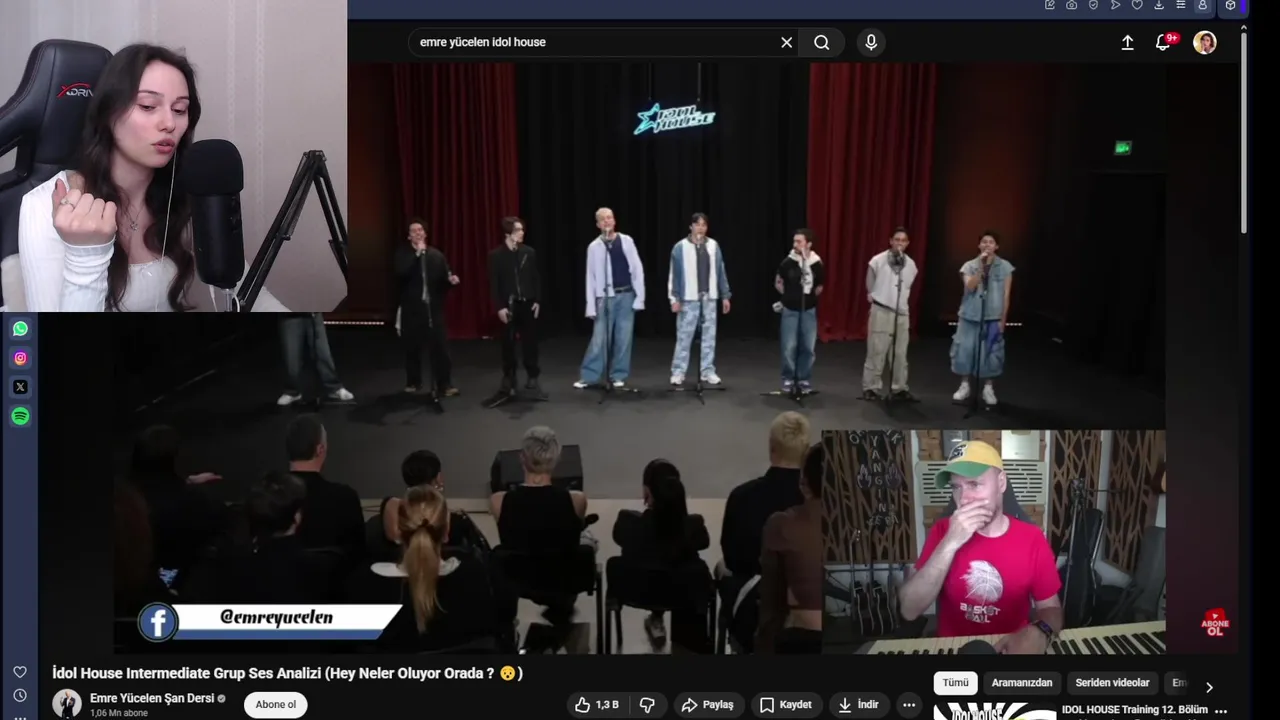Download the video with İndir button
The height and width of the screenshot is (720, 1280).
(x=858, y=704)
